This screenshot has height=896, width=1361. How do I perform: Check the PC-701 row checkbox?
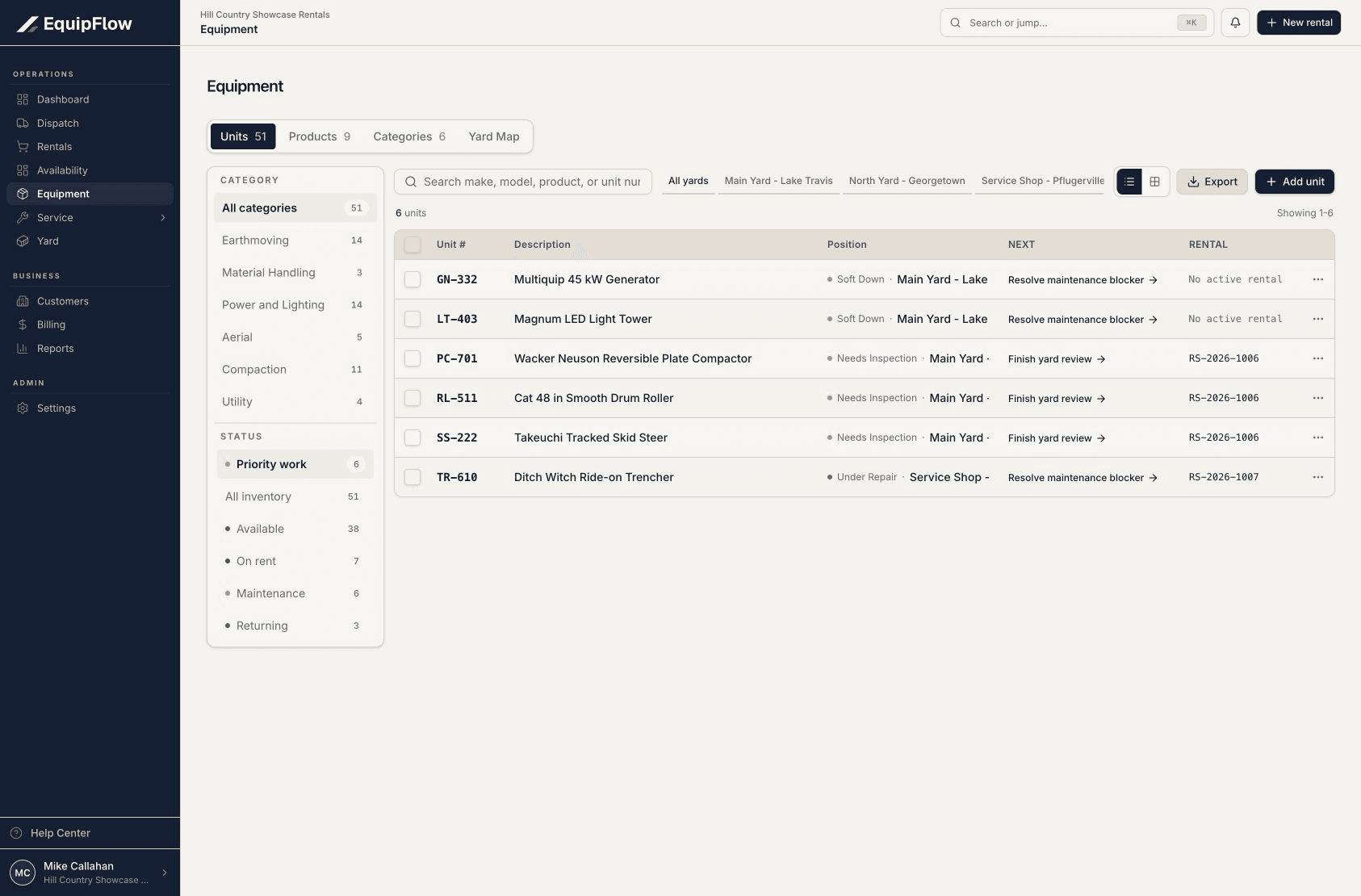tap(412, 358)
